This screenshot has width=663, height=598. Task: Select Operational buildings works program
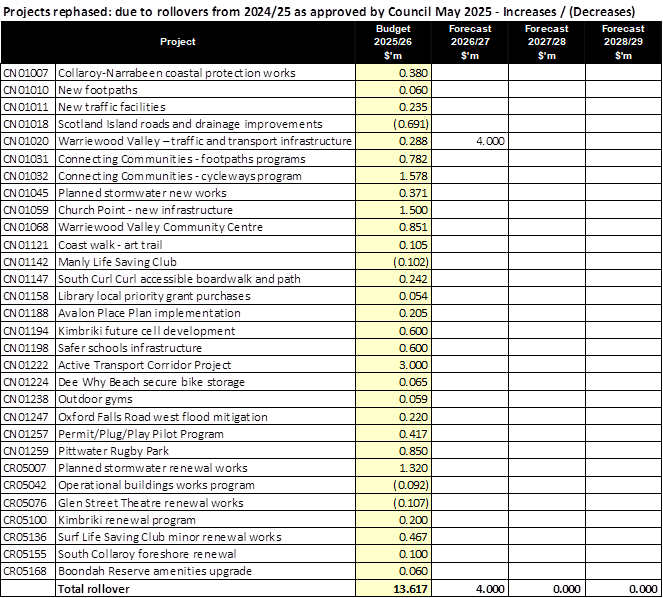point(156,485)
